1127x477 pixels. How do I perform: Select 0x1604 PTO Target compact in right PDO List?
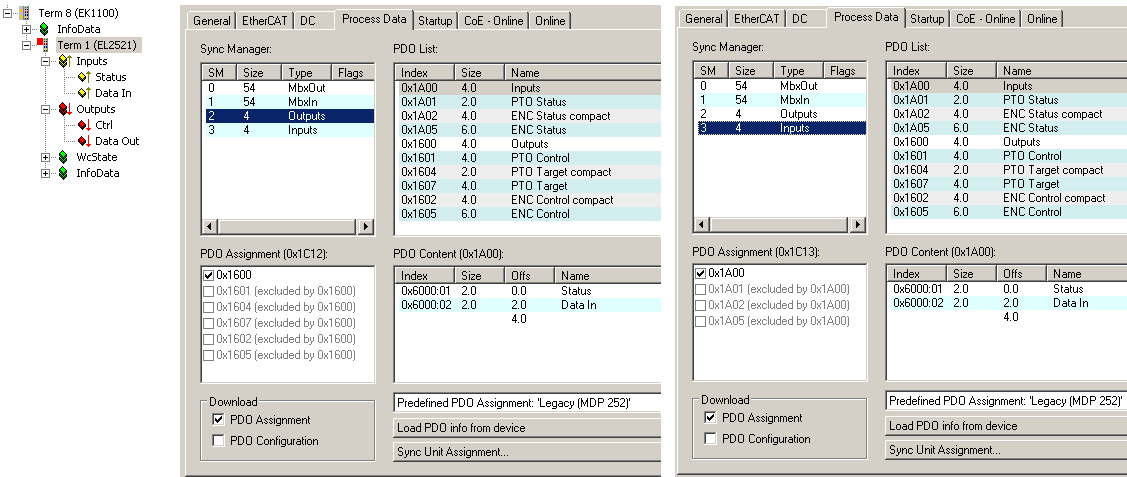point(1007,170)
